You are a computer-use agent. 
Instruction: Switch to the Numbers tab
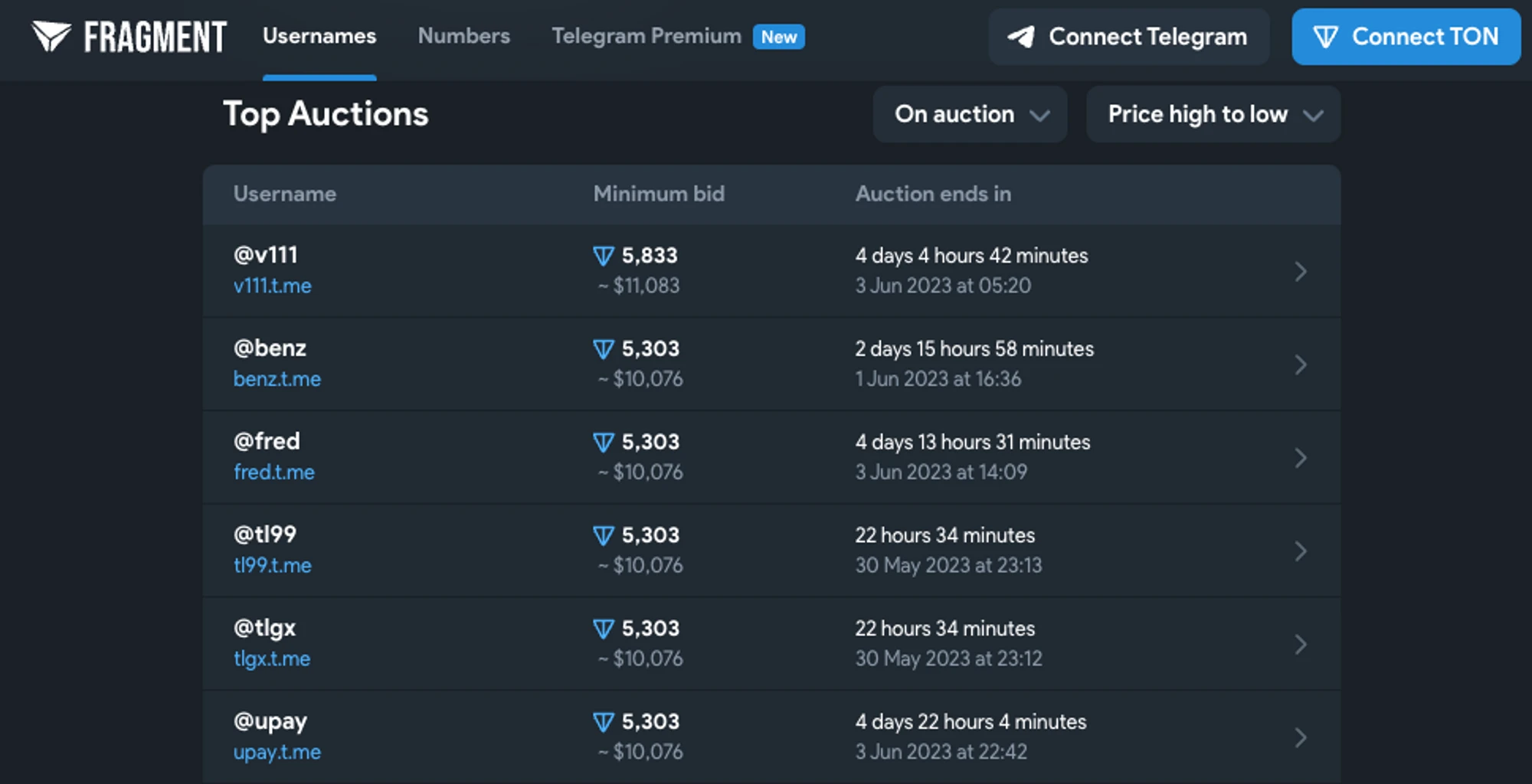click(x=463, y=36)
